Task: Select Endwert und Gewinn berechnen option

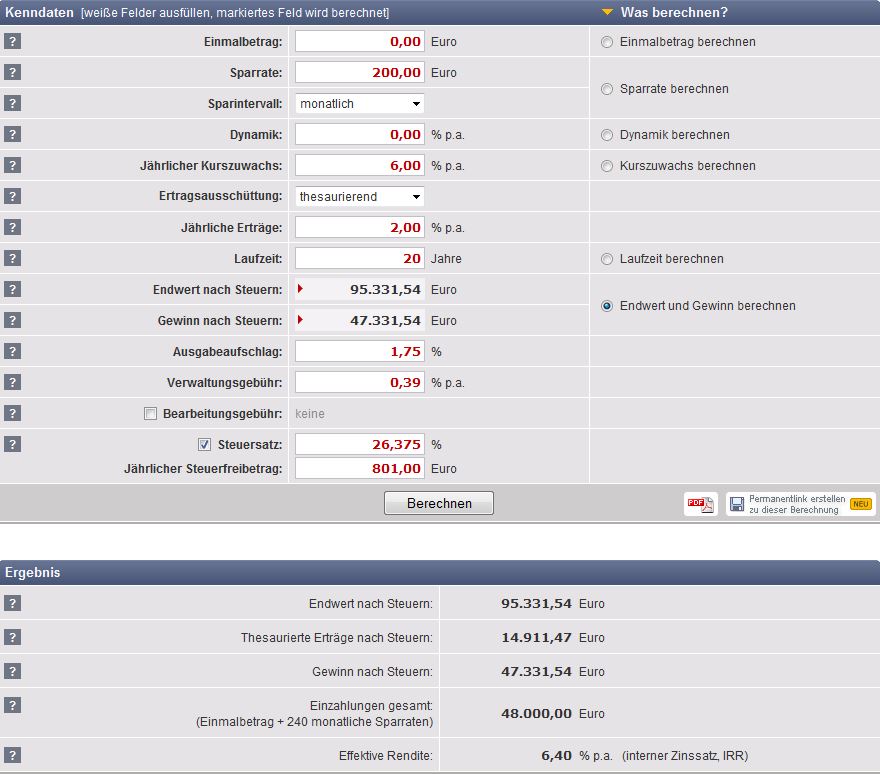Action: pyautogui.click(x=607, y=306)
